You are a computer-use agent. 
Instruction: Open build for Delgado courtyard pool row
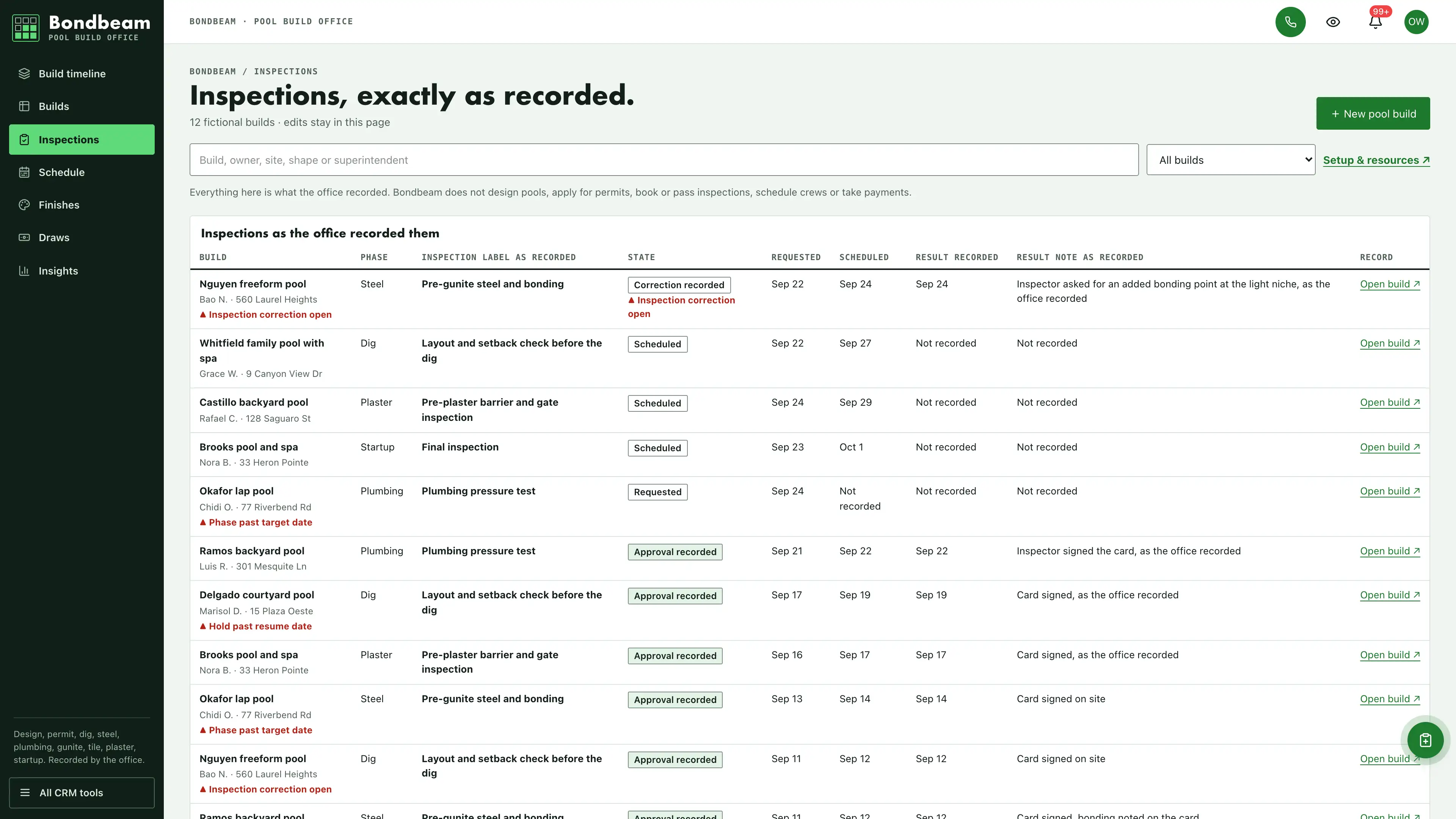click(x=1390, y=595)
